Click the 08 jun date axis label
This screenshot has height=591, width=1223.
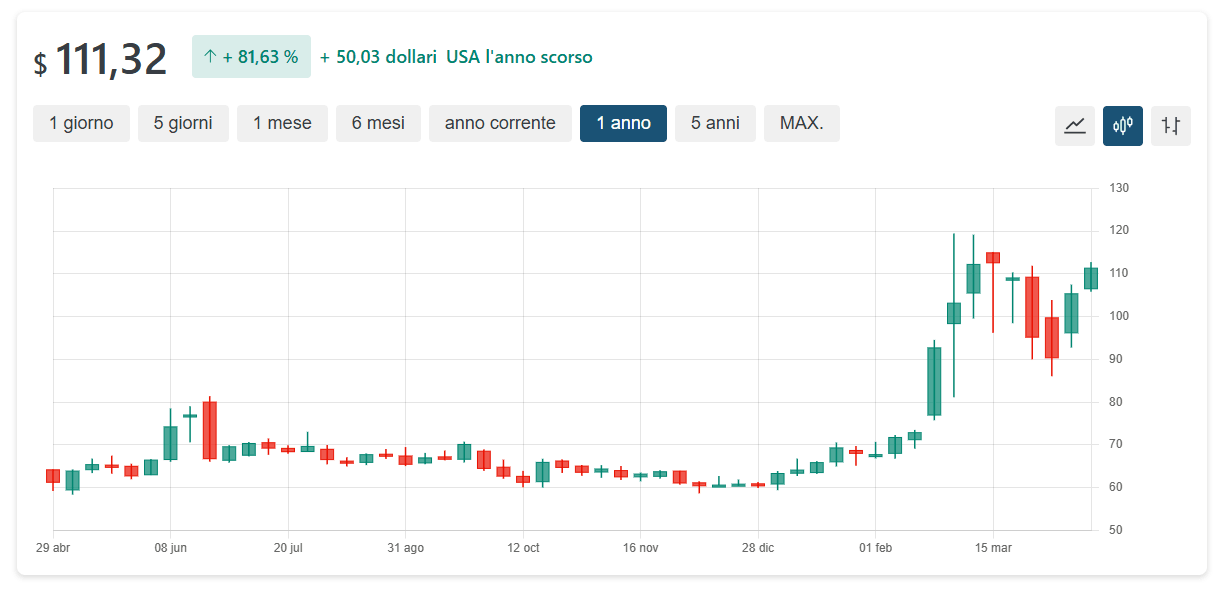tap(170, 548)
